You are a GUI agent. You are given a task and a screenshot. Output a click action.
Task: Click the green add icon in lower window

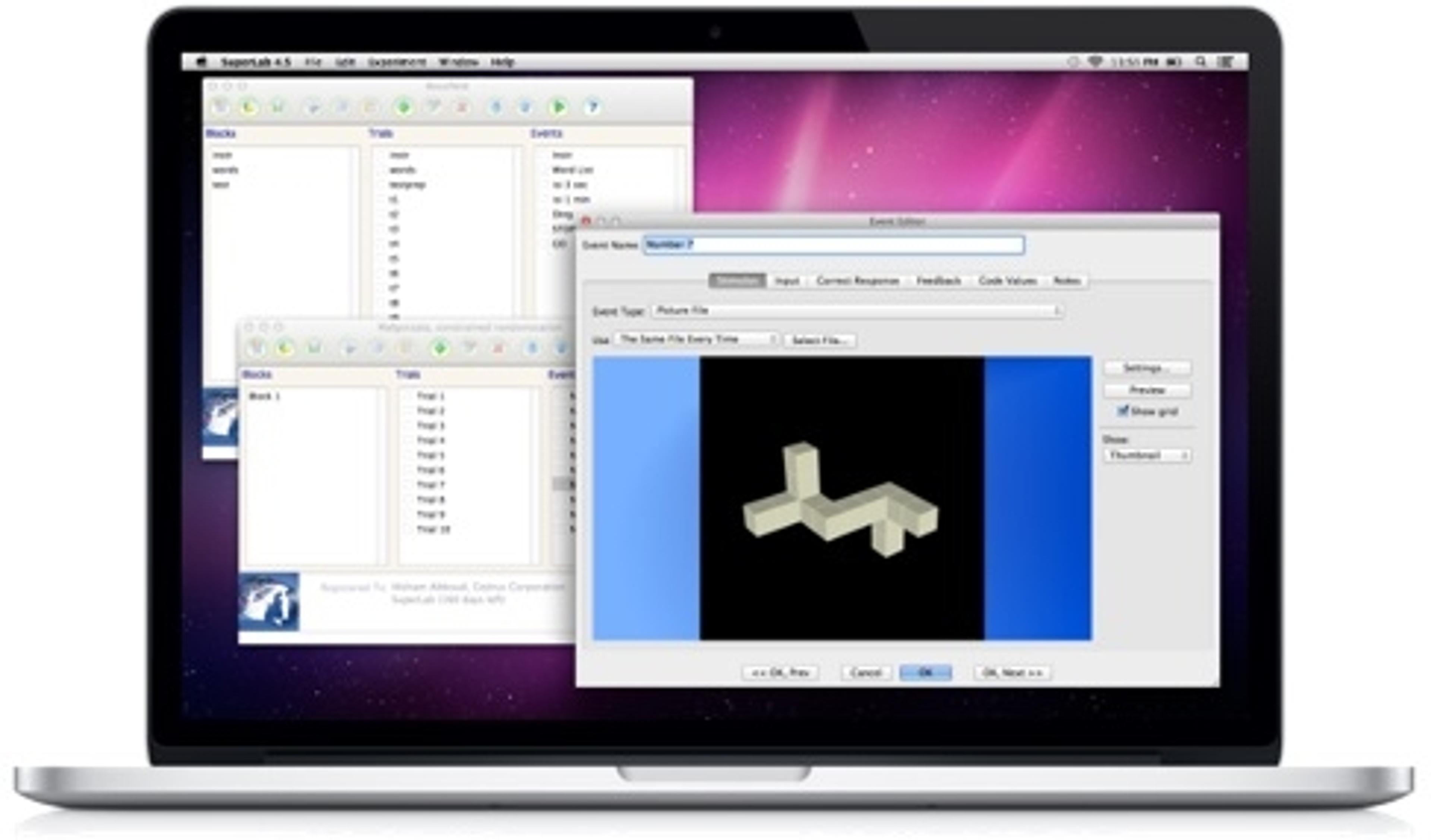coord(439,348)
